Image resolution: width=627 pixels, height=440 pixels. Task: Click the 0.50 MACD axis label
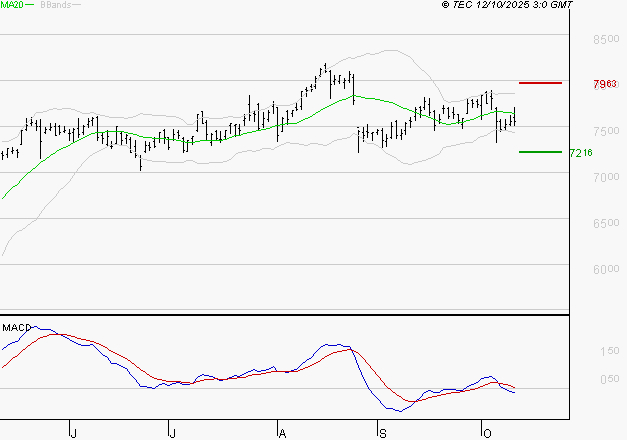coord(610,379)
